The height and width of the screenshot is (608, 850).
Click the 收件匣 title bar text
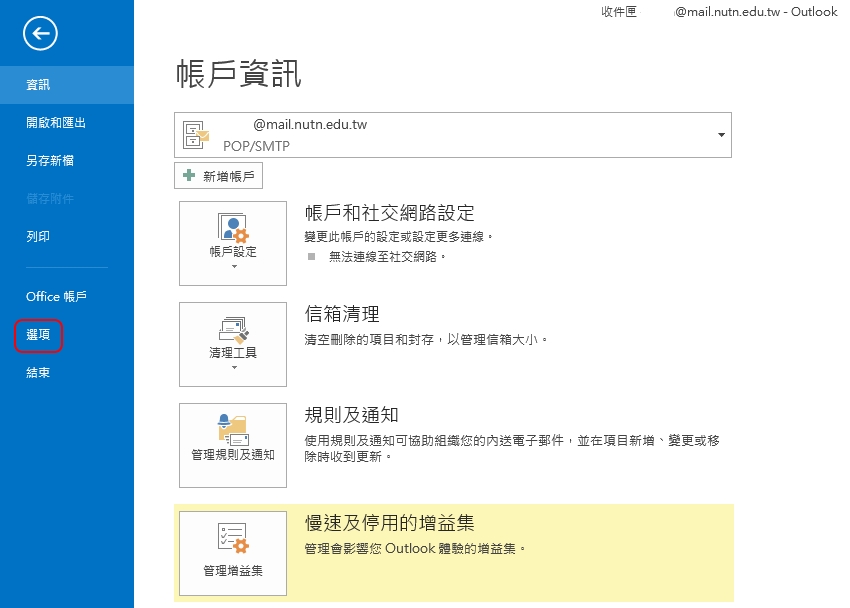click(x=619, y=11)
